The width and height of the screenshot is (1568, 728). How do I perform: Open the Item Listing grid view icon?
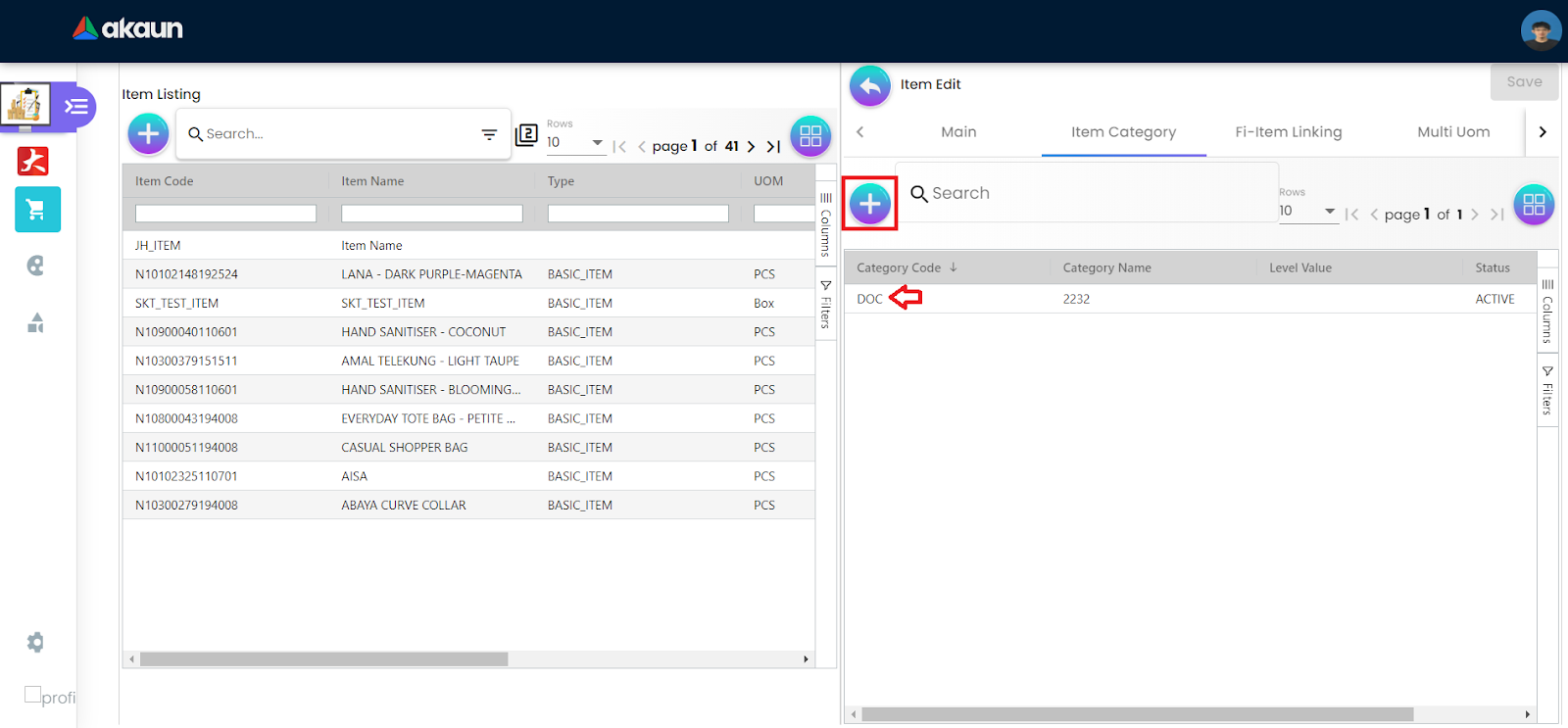810,136
